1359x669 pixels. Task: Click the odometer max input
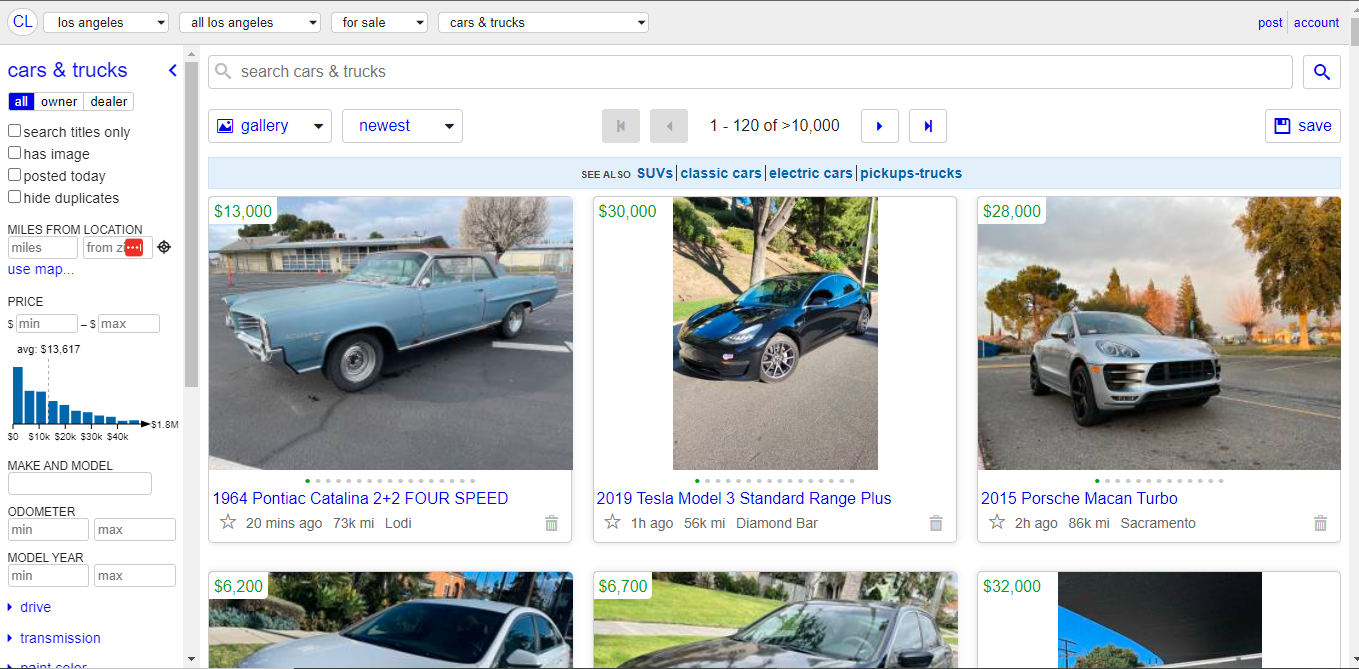click(135, 530)
